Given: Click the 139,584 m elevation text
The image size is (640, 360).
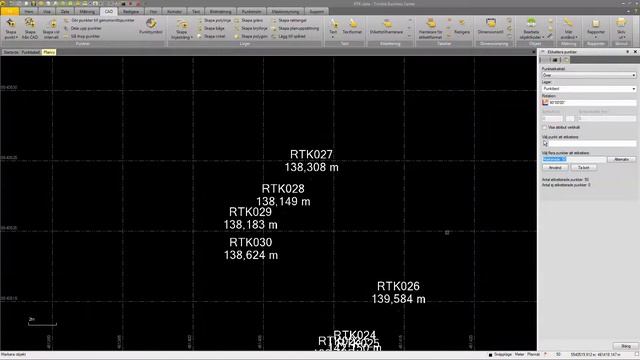Looking at the screenshot, I should click(x=398, y=299).
